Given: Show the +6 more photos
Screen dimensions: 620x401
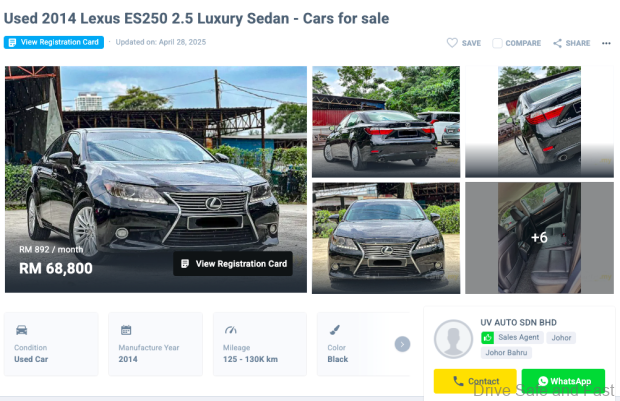Looking at the screenshot, I should point(539,238).
